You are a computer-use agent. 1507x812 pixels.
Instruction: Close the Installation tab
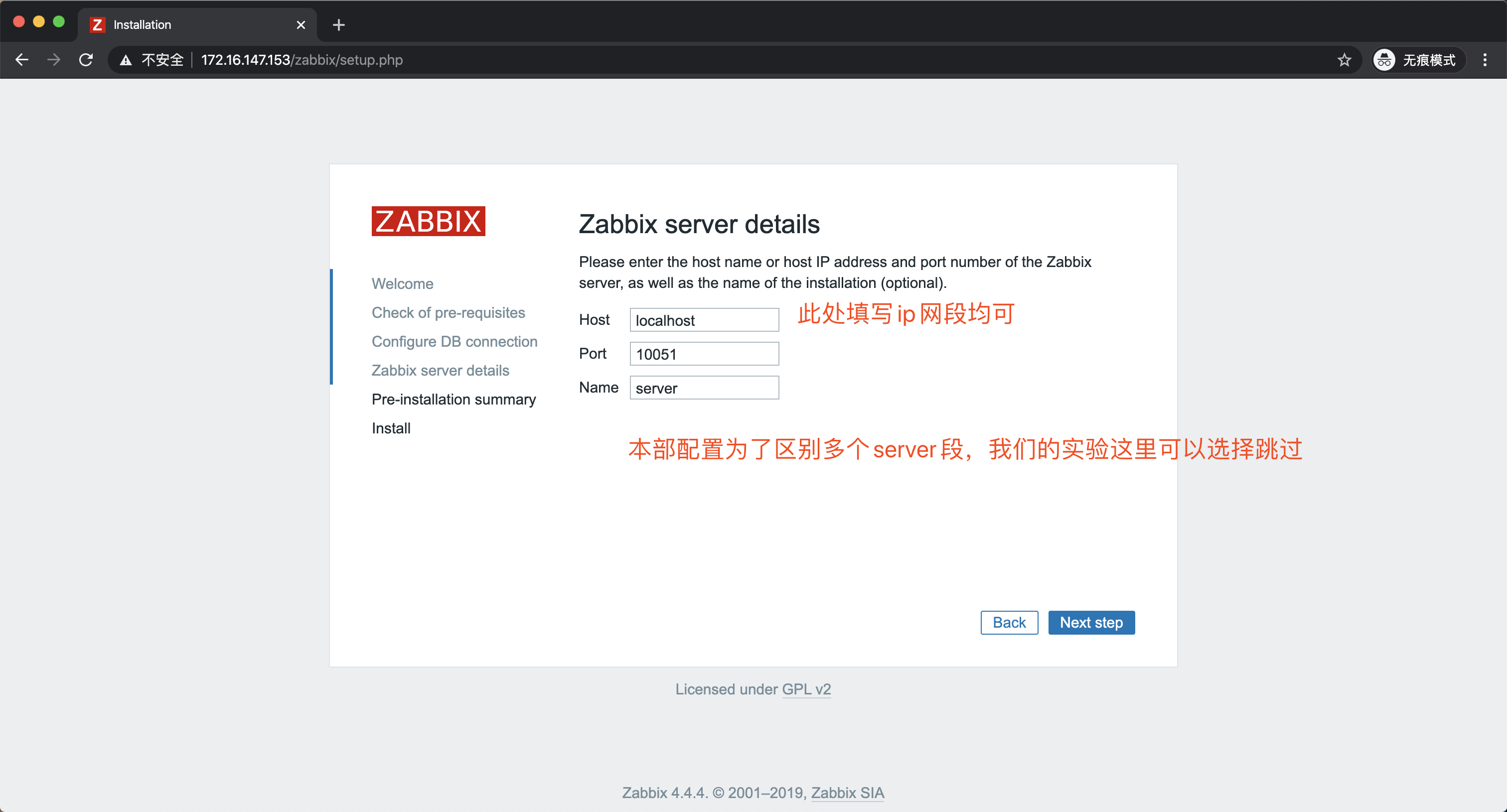[x=301, y=24]
